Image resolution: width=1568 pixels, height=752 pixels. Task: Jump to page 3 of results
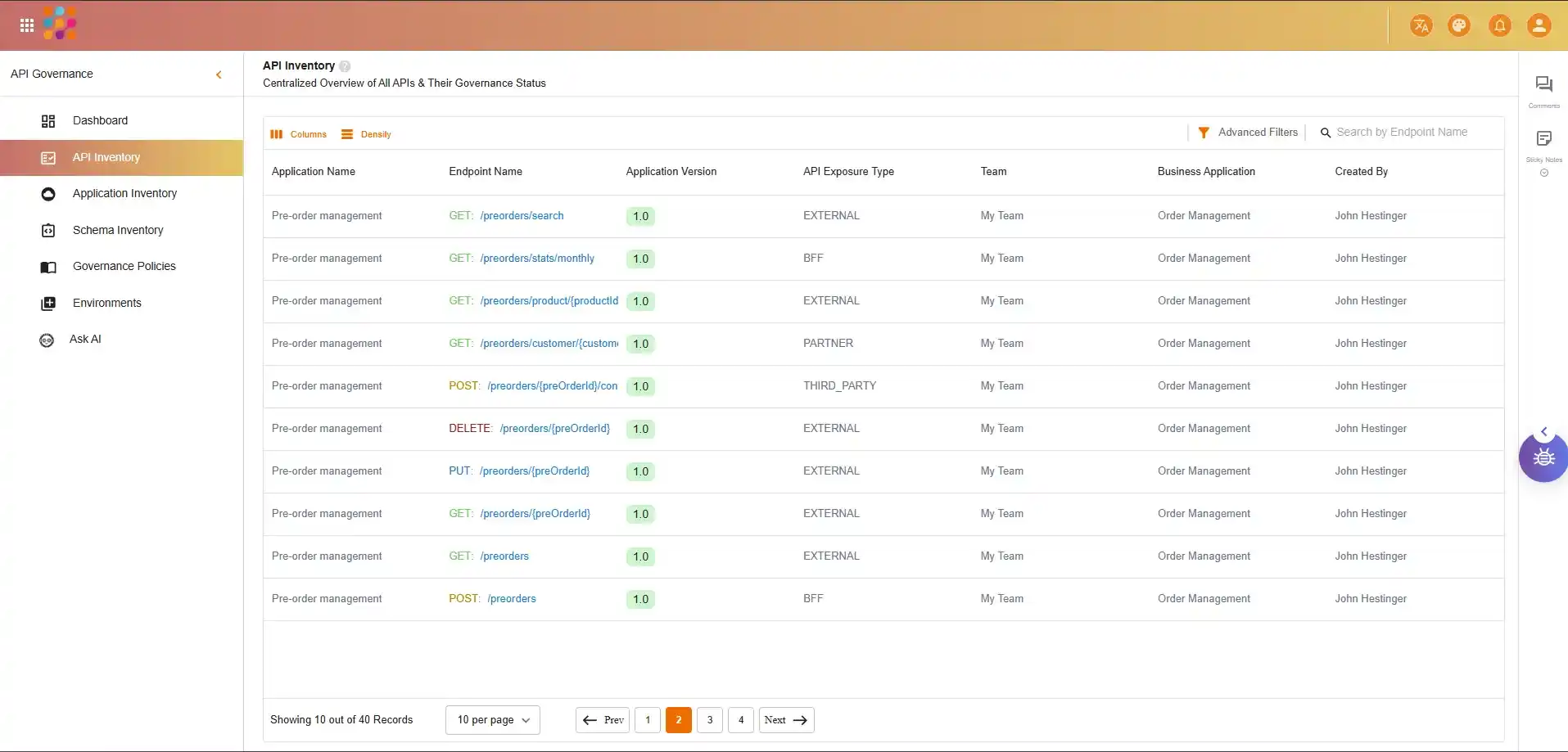[x=710, y=720]
